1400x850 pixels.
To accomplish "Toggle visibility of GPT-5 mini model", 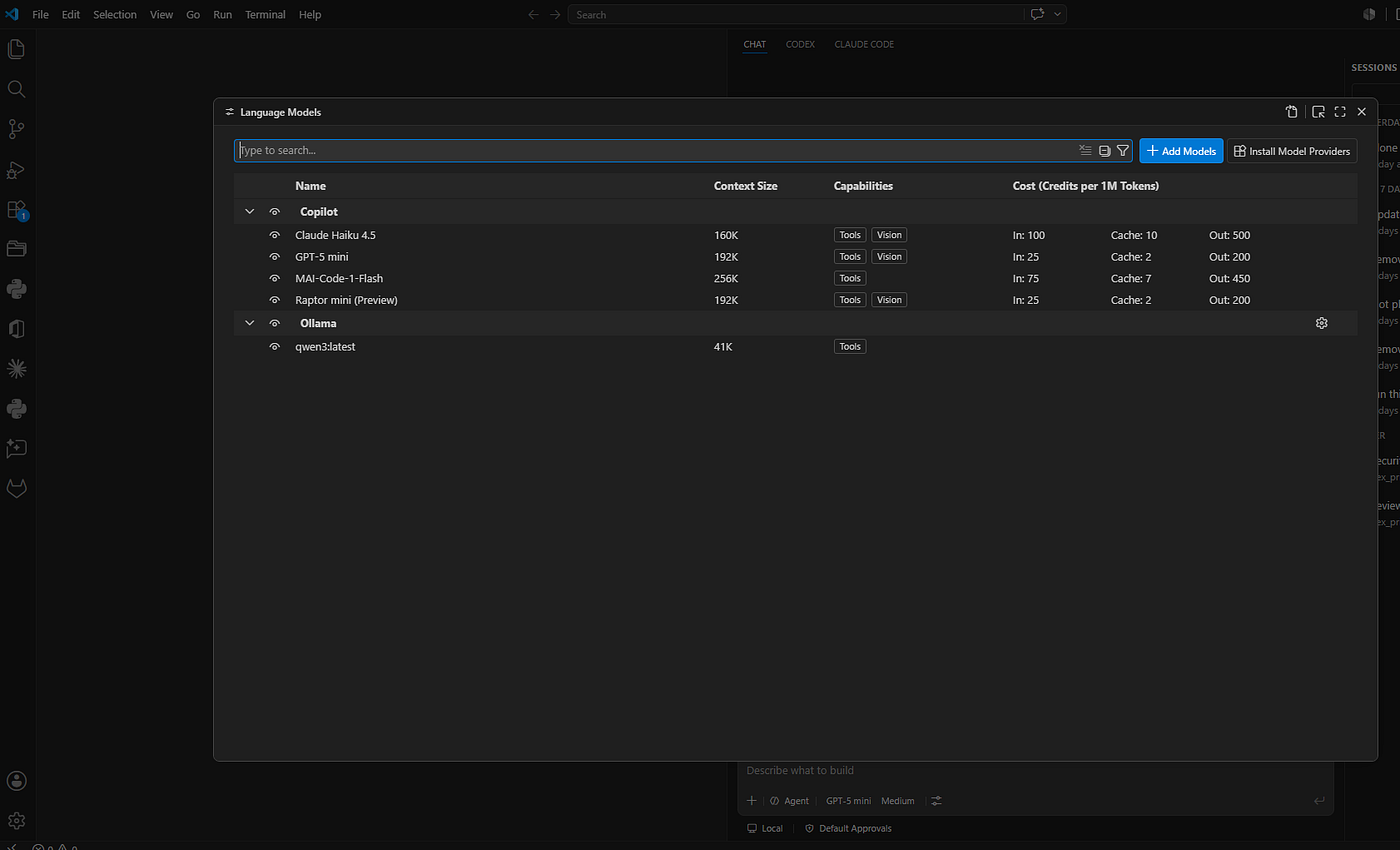I will [274, 257].
